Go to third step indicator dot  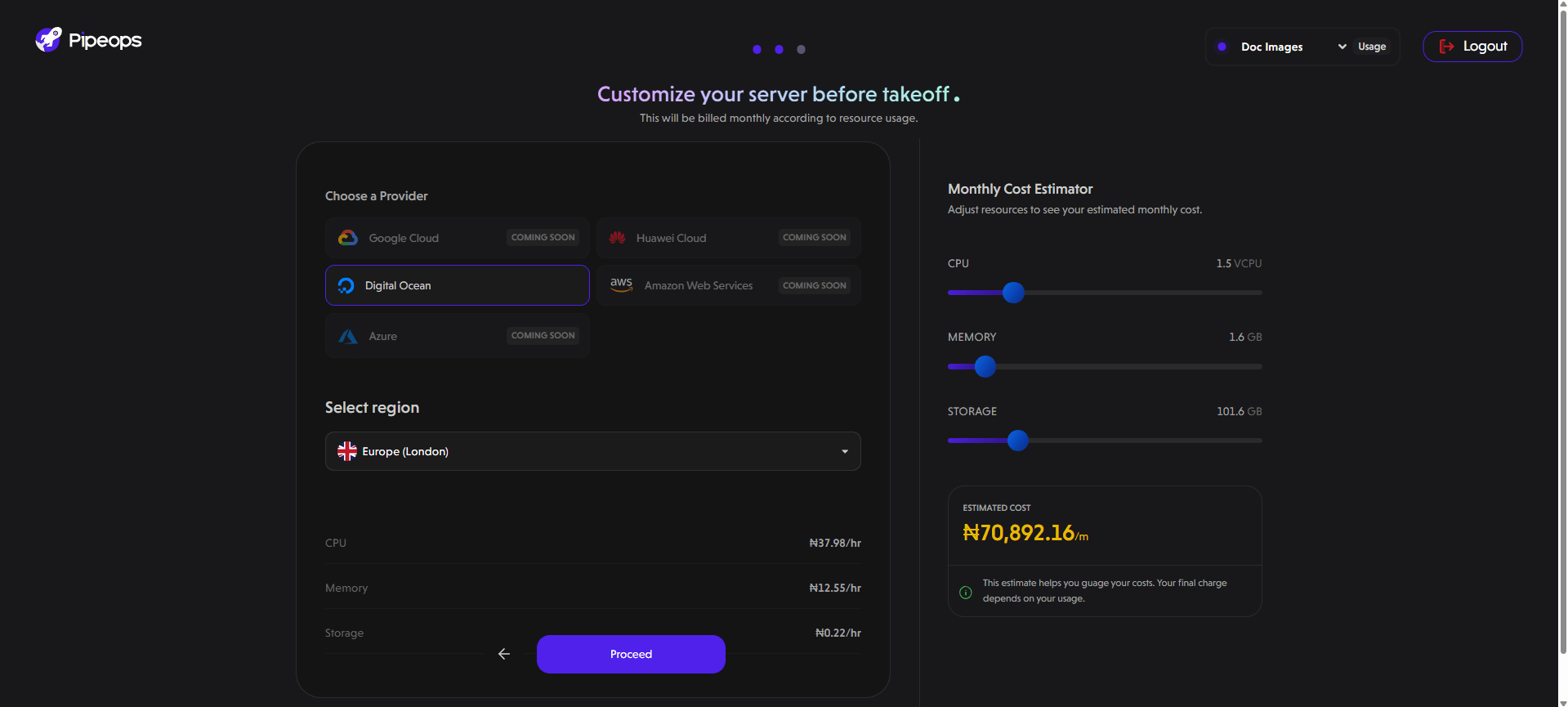click(801, 49)
